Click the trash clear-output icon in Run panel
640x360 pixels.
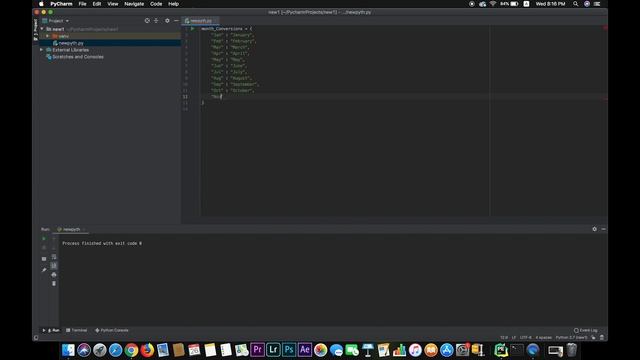coord(54,283)
